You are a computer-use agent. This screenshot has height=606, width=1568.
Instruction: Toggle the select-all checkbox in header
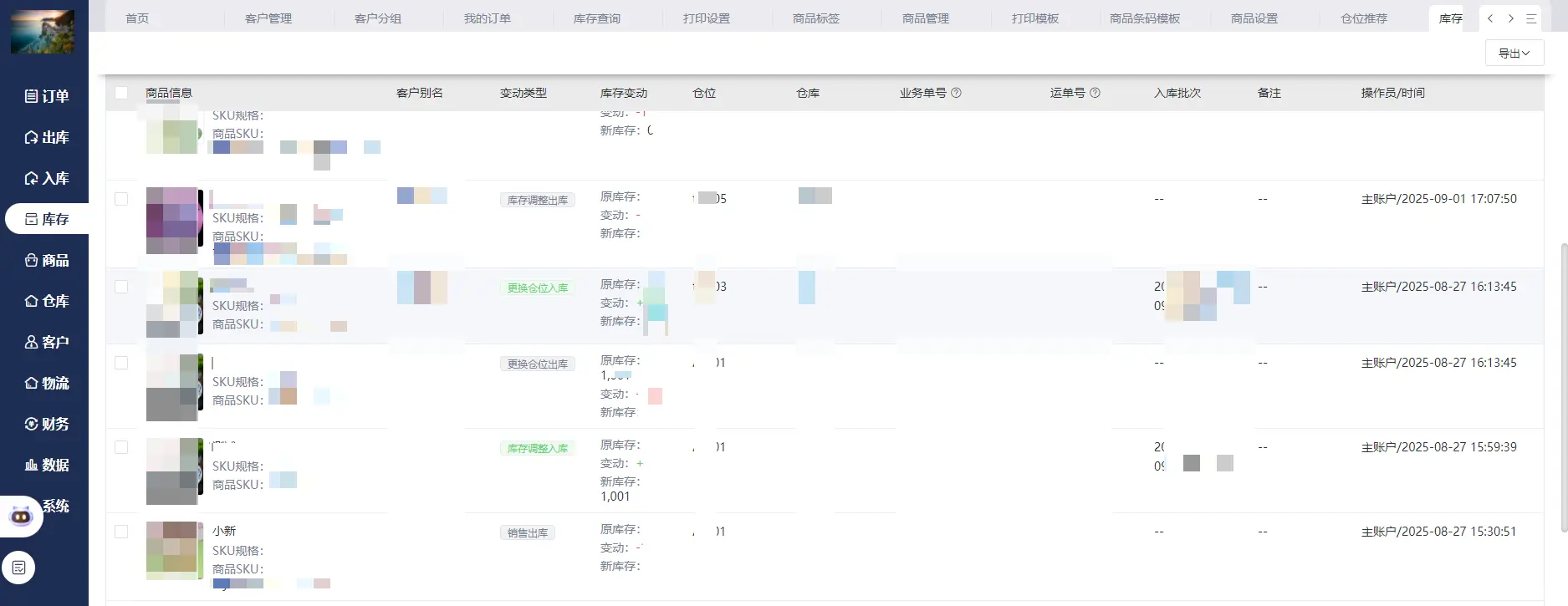coord(121,93)
